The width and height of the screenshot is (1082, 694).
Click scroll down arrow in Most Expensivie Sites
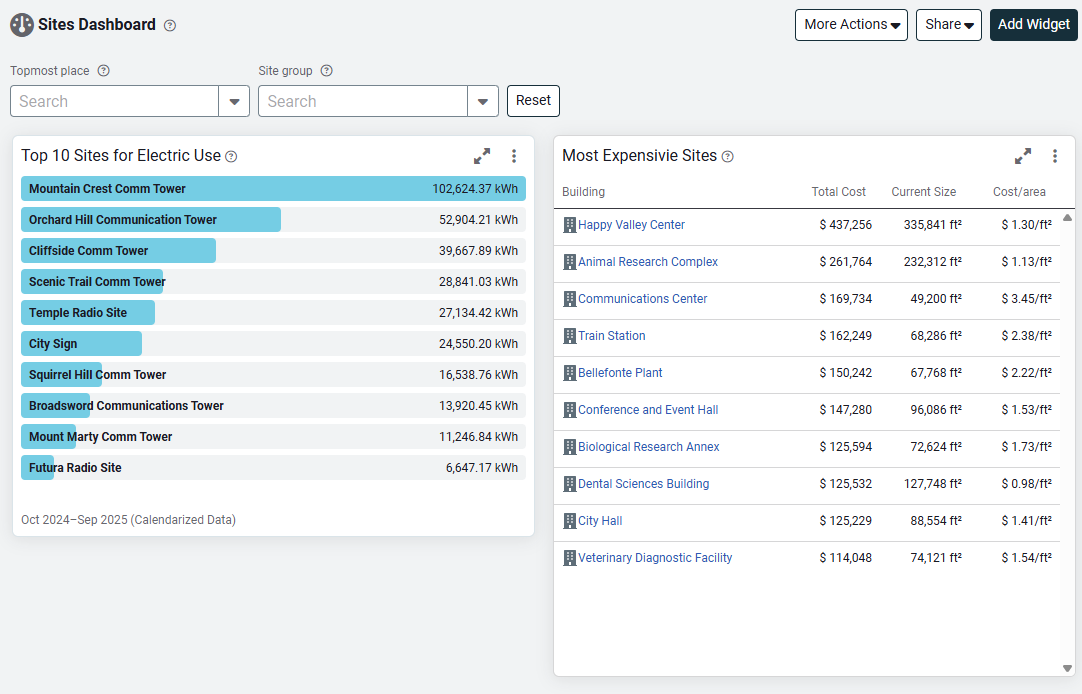(1067, 667)
